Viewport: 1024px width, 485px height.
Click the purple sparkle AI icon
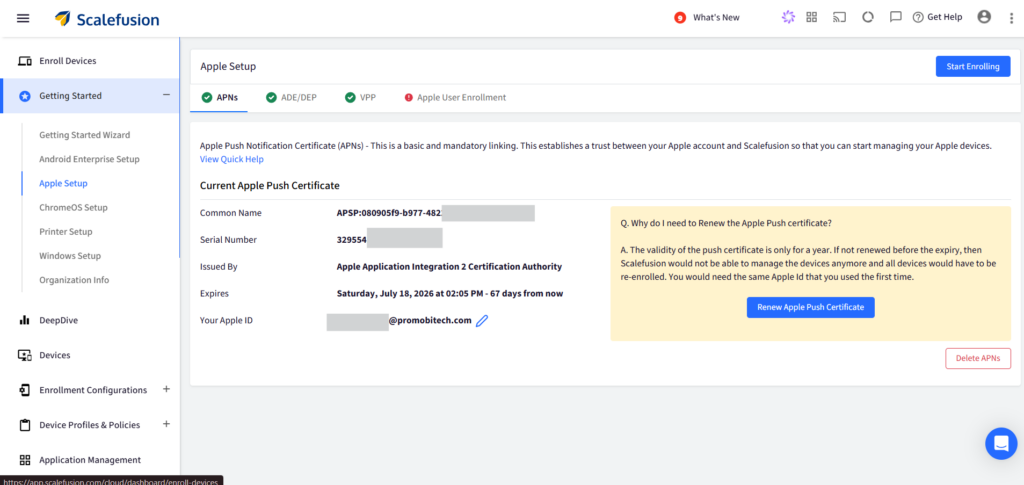pos(788,18)
